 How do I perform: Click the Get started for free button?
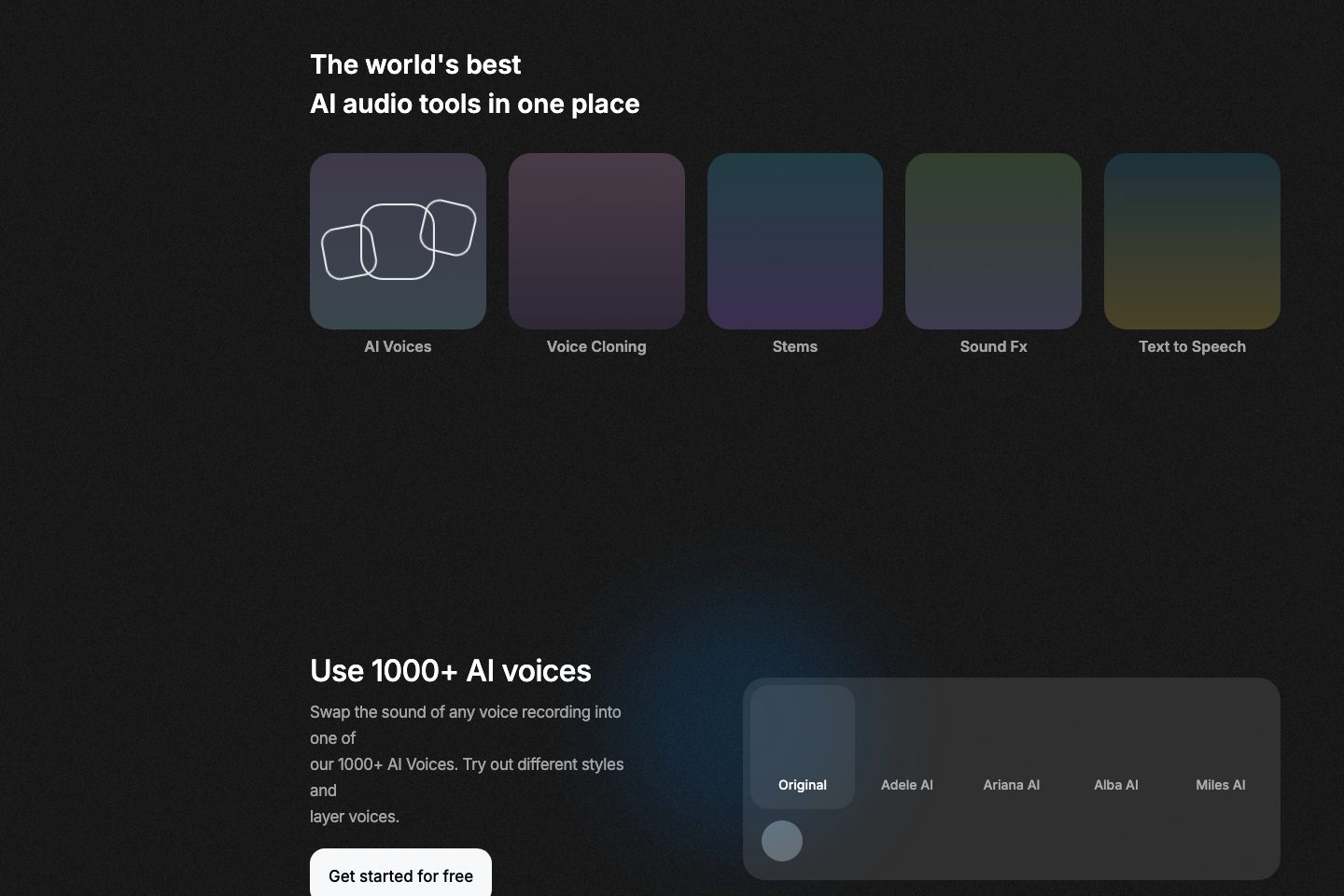(400, 875)
